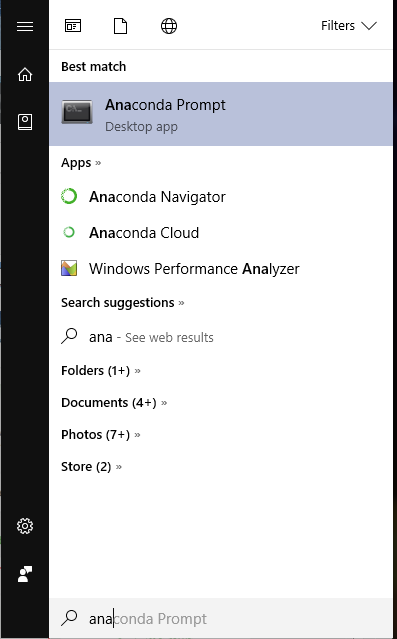Image resolution: width=397 pixels, height=639 pixels.
Task: Launch Anaconda Prompt best match
Action: click(x=221, y=114)
